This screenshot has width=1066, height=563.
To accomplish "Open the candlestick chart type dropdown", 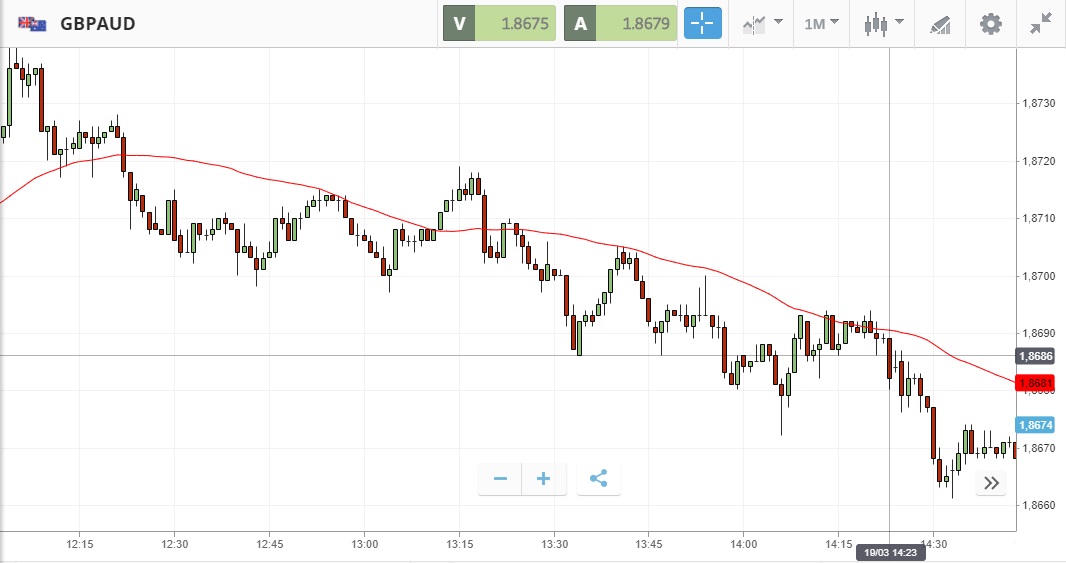I will coord(883,23).
